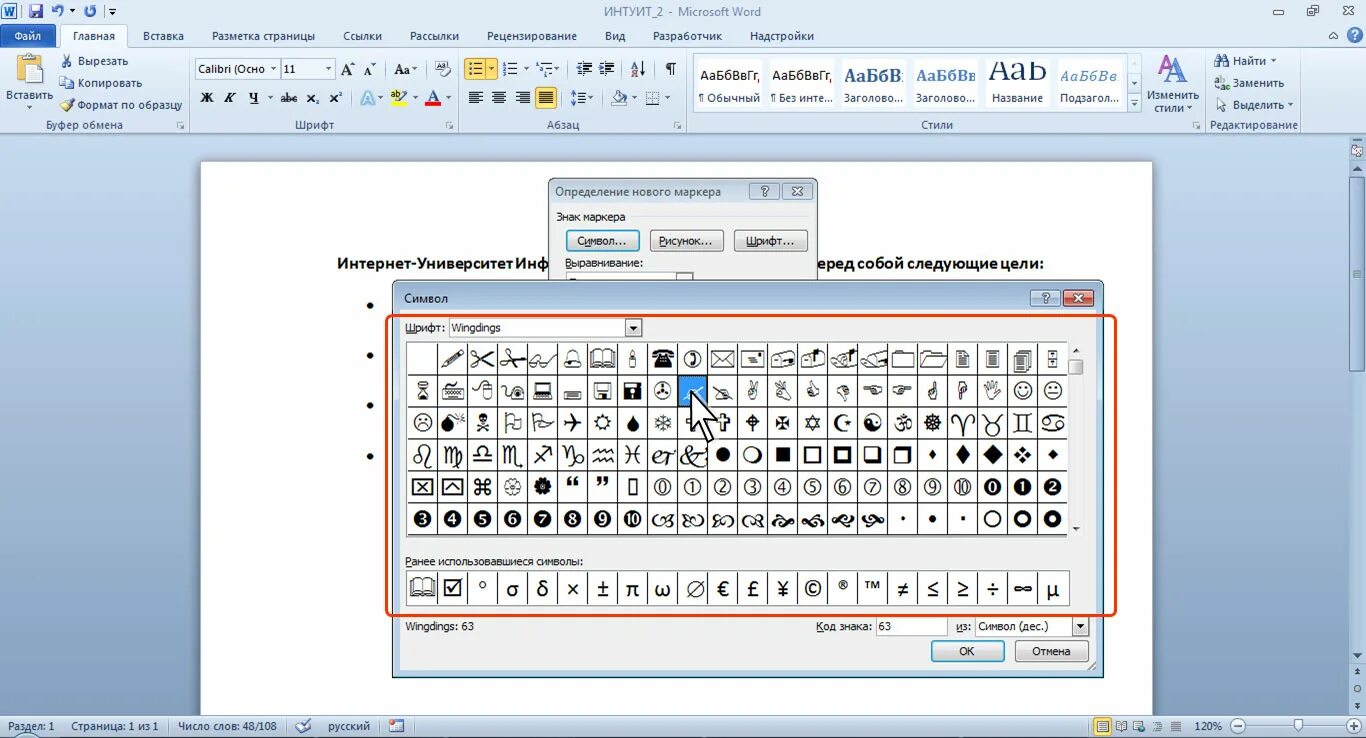
Task: Pick the snowflake symbol
Action: (x=662, y=422)
